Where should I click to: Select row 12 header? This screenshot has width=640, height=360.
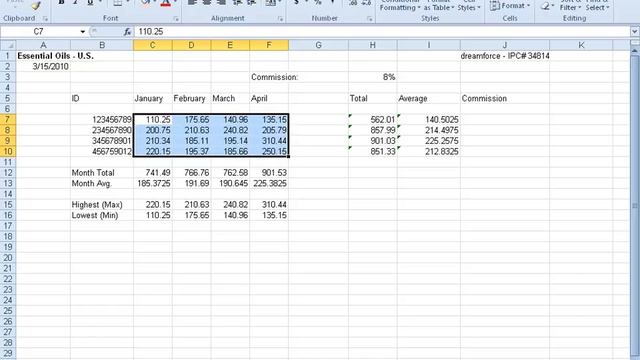[x=8, y=173]
